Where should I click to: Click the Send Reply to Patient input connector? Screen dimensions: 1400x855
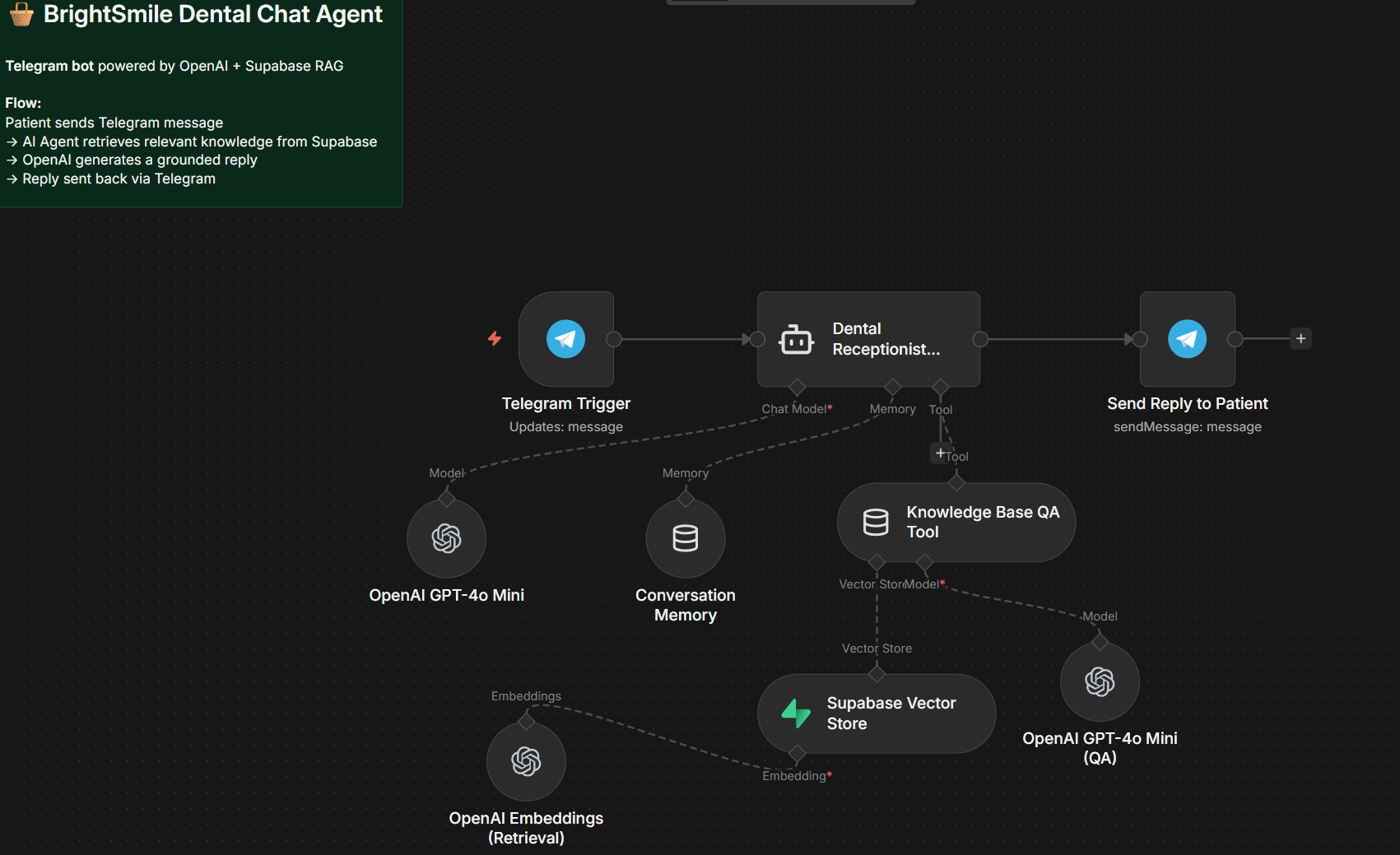click(x=1140, y=339)
